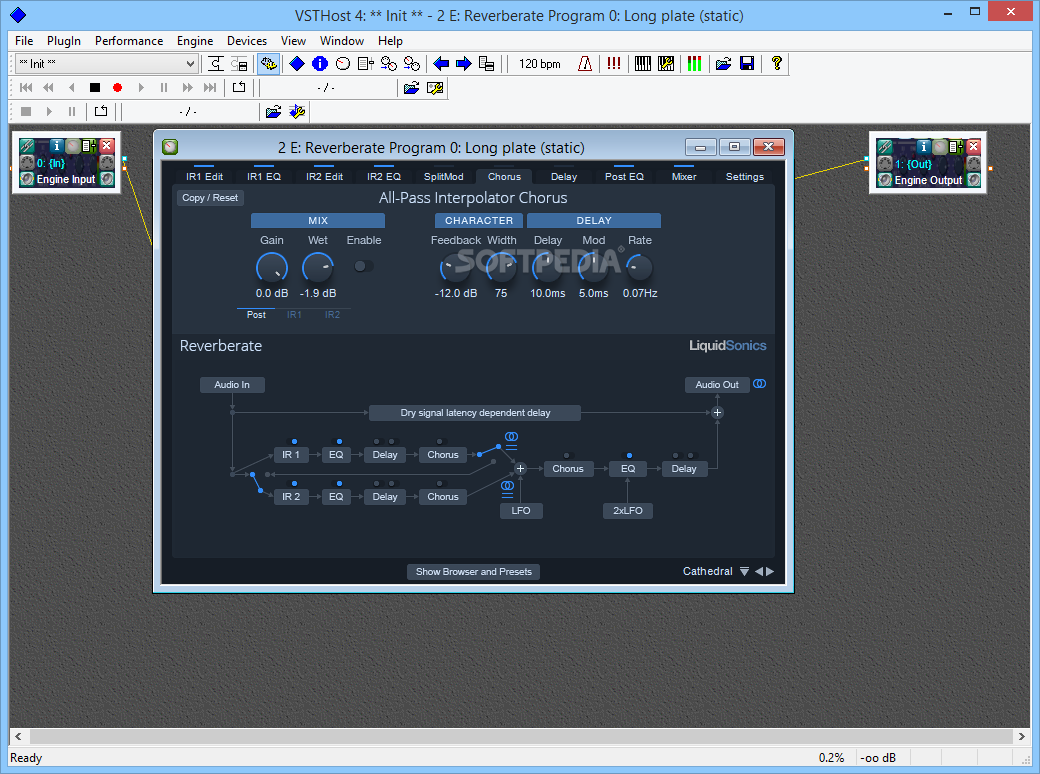Click Show Browser and Presets button
The height and width of the screenshot is (774, 1040).
click(x=474, y=572)
